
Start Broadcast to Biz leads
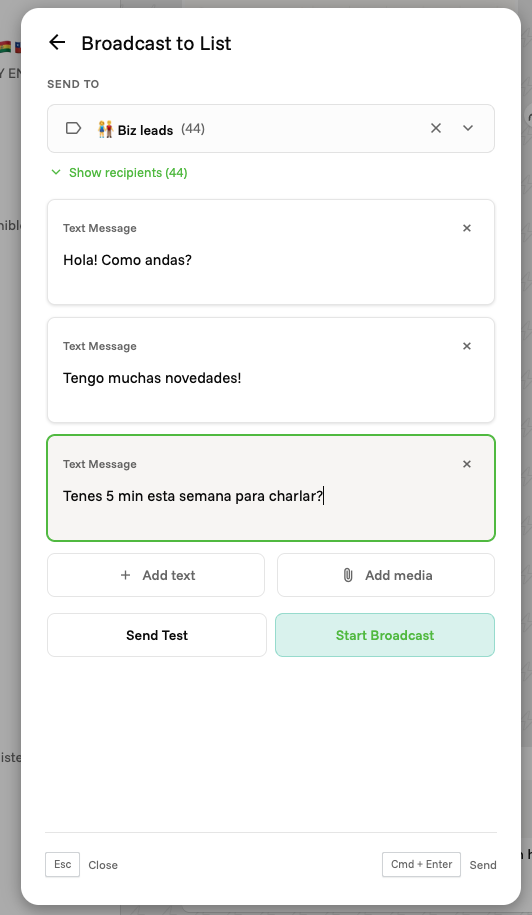(385, 635)
